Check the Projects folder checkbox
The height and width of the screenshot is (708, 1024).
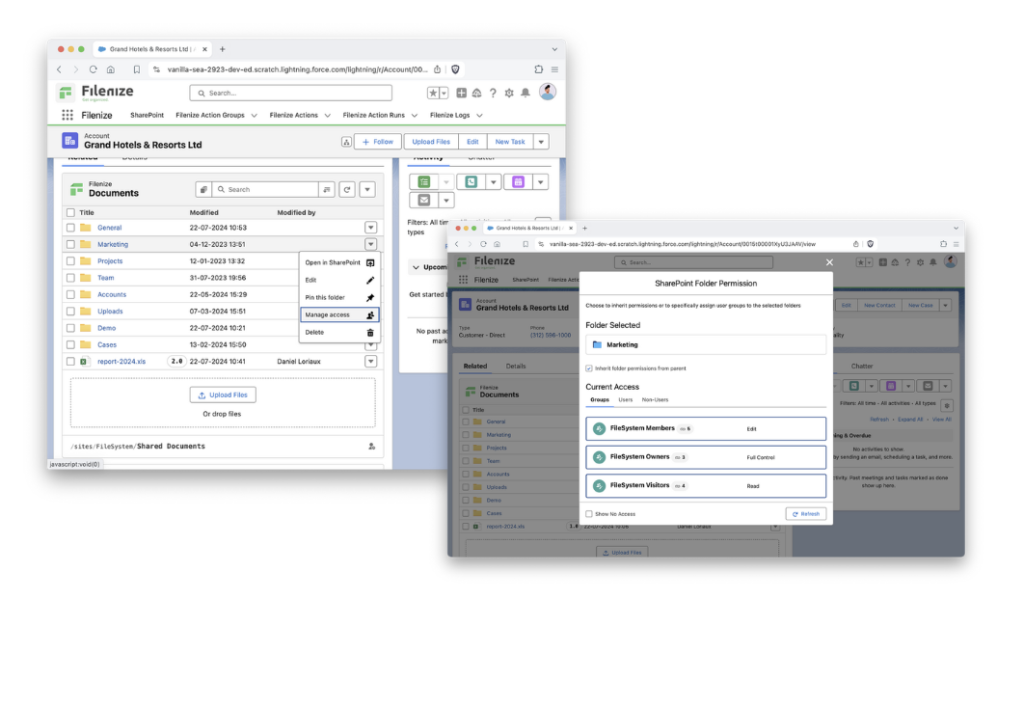[x=71, y=261]
